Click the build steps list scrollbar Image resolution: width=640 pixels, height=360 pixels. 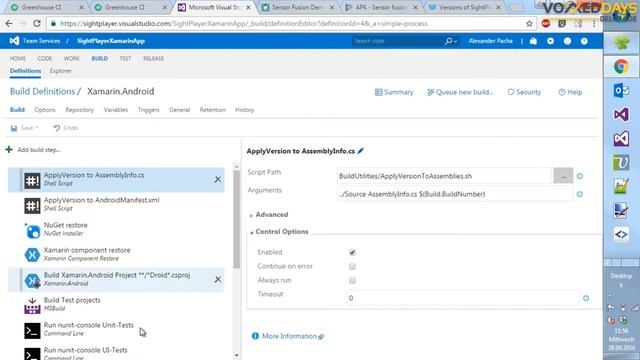click(236, 220)
